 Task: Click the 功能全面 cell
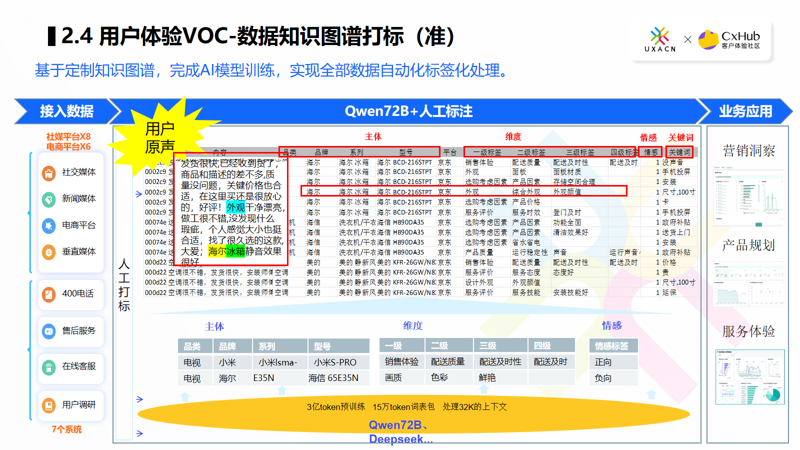point(567,222)
